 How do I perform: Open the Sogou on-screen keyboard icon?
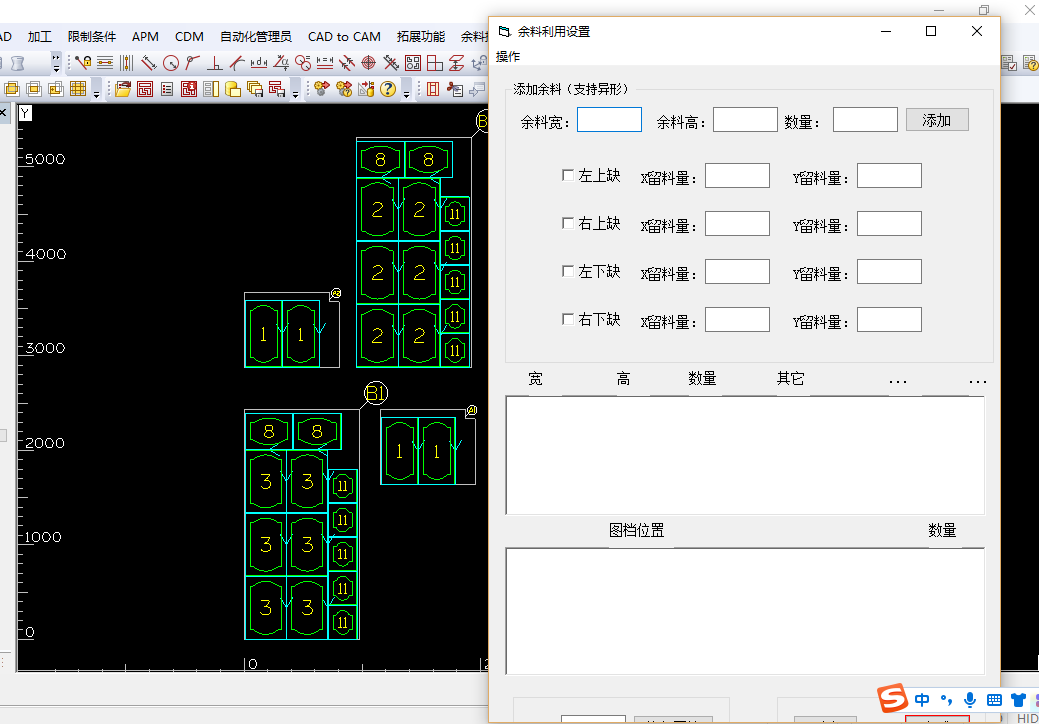click(x=993, y=700)
